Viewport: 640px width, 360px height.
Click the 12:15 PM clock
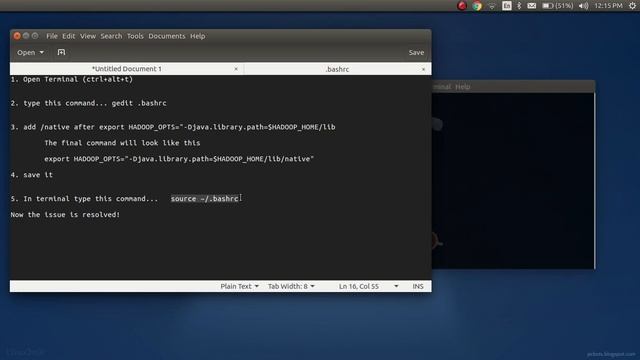[x=608, y=6]
